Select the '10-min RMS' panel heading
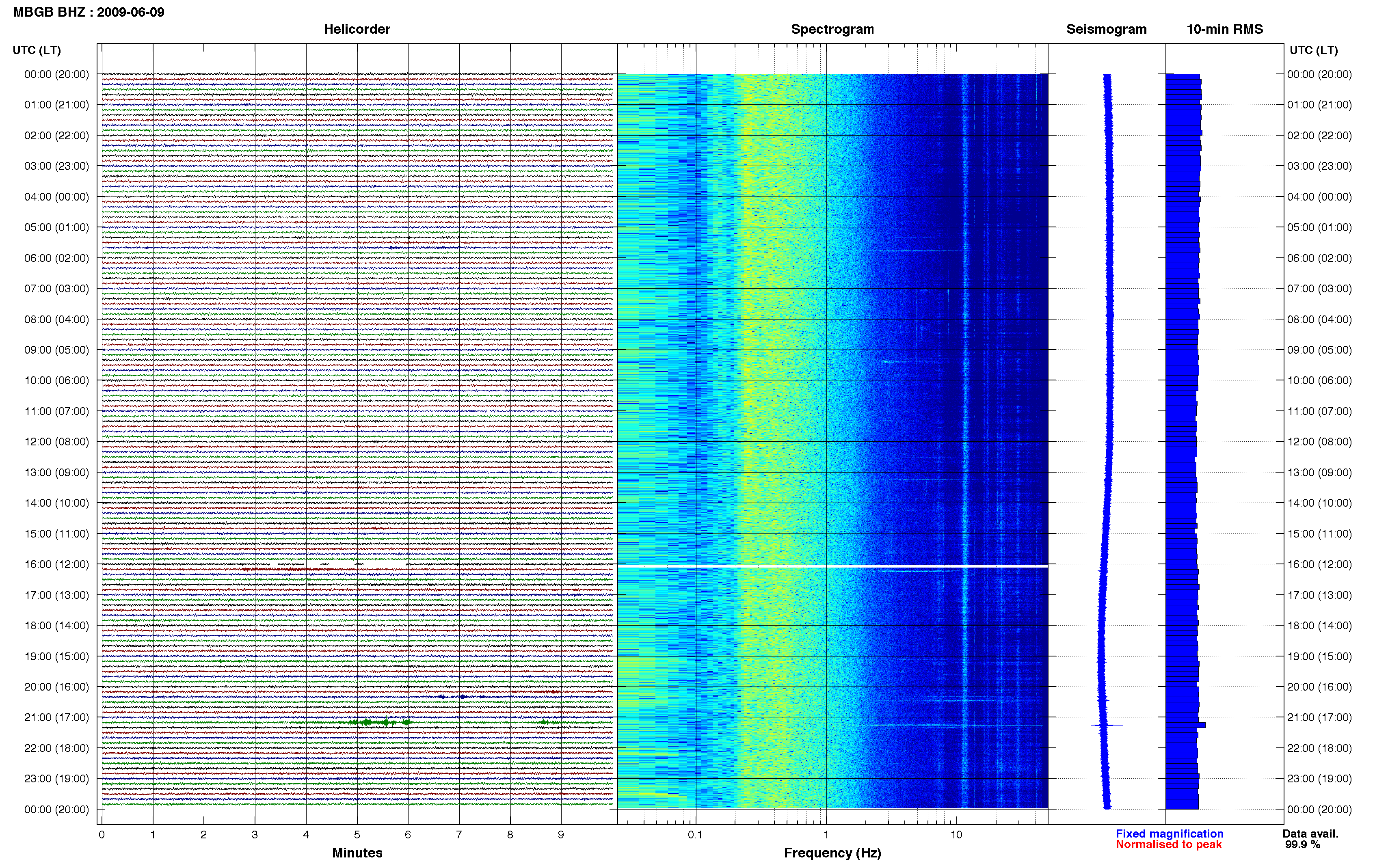 (1224, 29)
